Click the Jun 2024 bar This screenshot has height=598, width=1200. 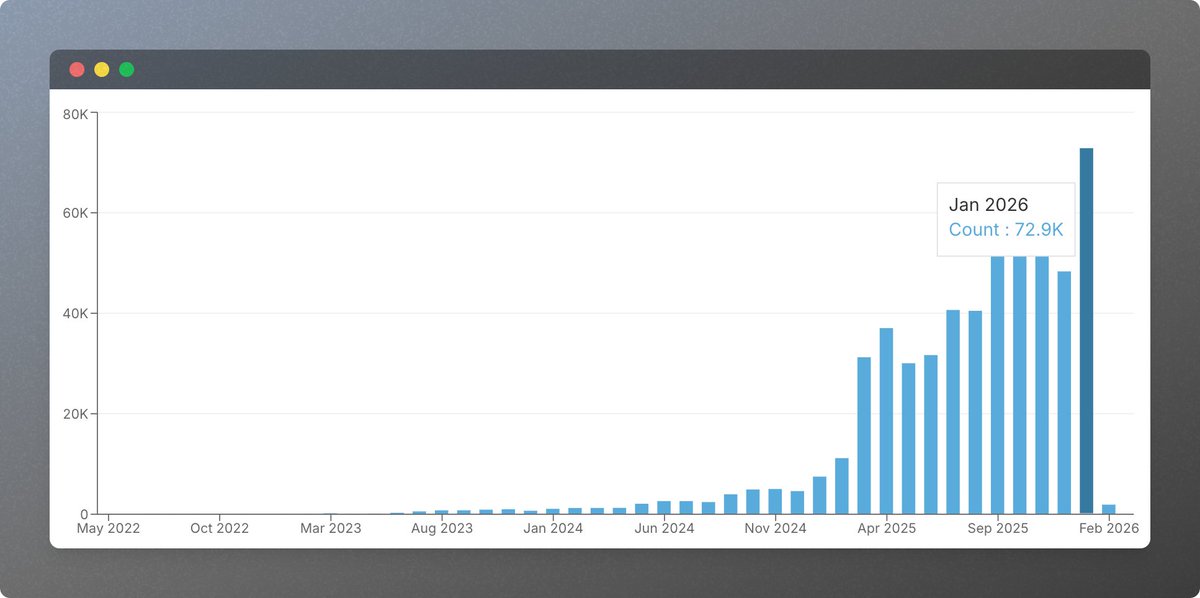click(x=664, y=507)
